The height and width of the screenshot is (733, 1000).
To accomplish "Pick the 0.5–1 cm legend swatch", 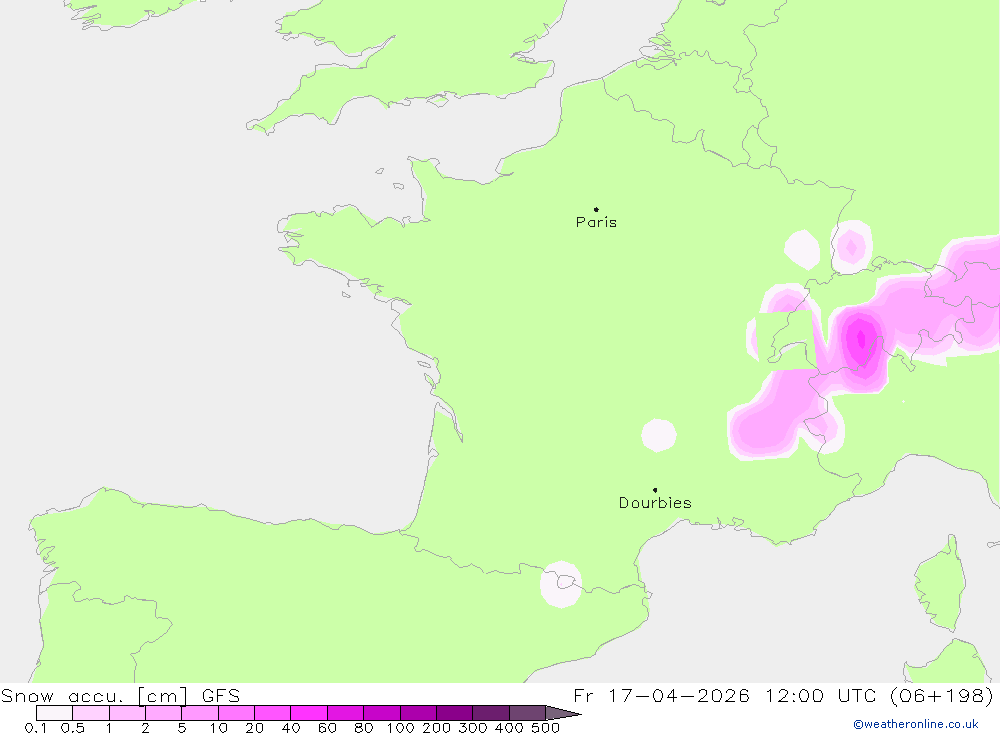I will 91,713.
